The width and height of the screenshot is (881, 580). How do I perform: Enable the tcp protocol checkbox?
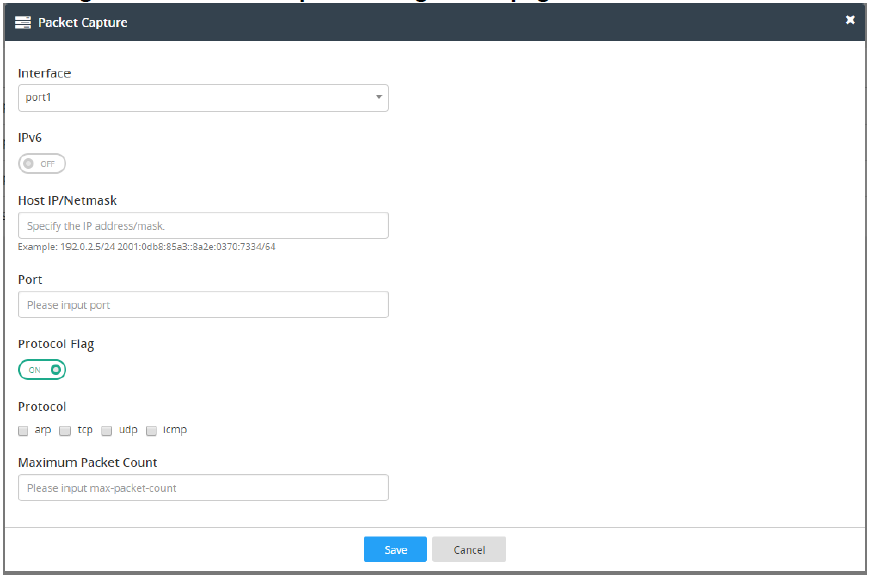point(65,430)
